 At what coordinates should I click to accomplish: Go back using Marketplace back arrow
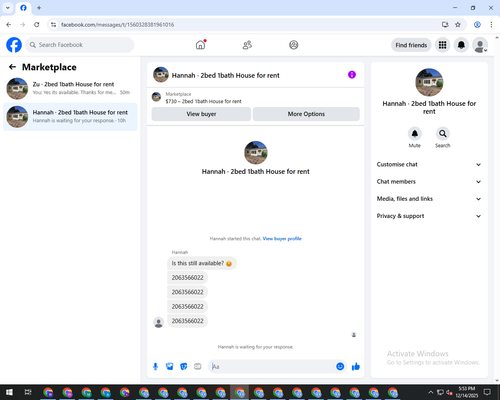click(12, 67)
